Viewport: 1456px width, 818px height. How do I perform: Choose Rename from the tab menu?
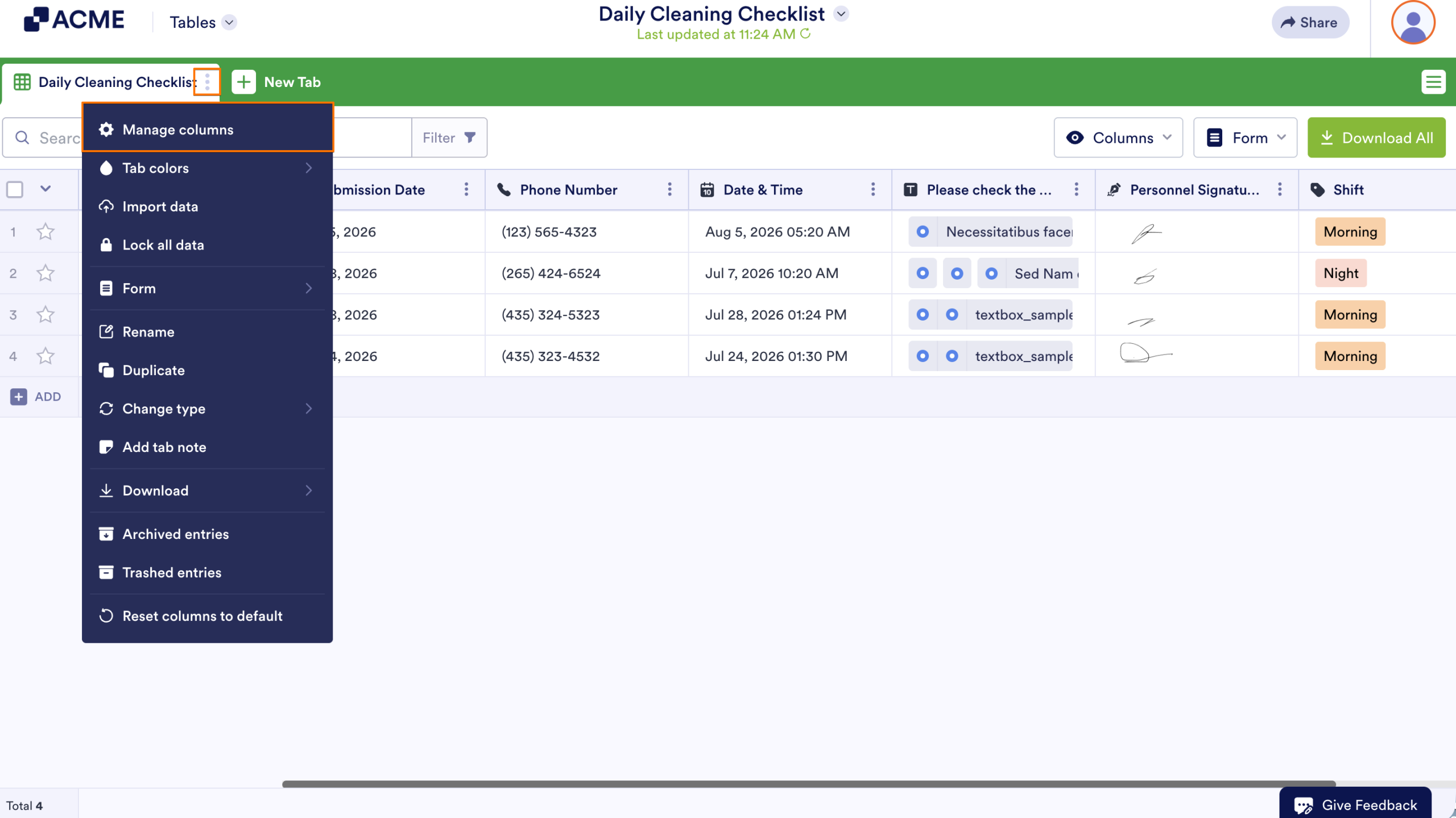click(x=207, y=332)
